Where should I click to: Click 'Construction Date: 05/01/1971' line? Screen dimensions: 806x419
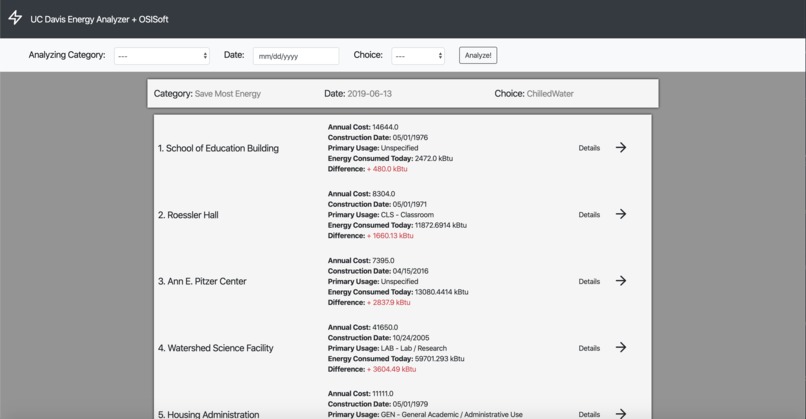click(x=377, y=205)
